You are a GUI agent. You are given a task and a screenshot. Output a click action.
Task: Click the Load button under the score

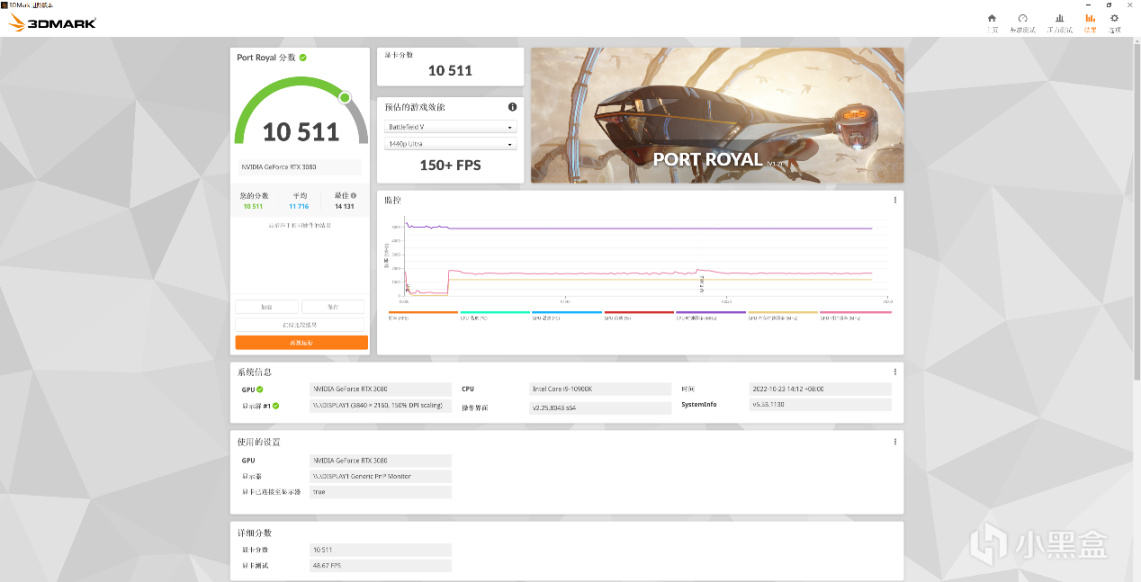(x=266, y=307)
